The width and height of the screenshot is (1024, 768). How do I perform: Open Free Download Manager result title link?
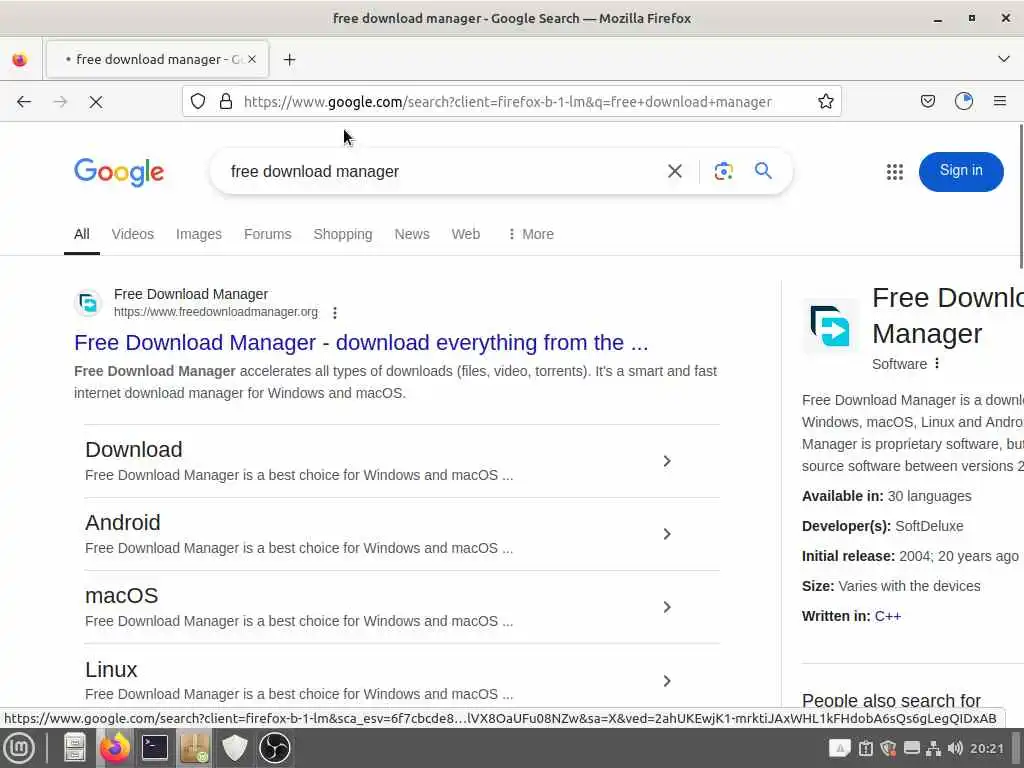click(361, 342)
